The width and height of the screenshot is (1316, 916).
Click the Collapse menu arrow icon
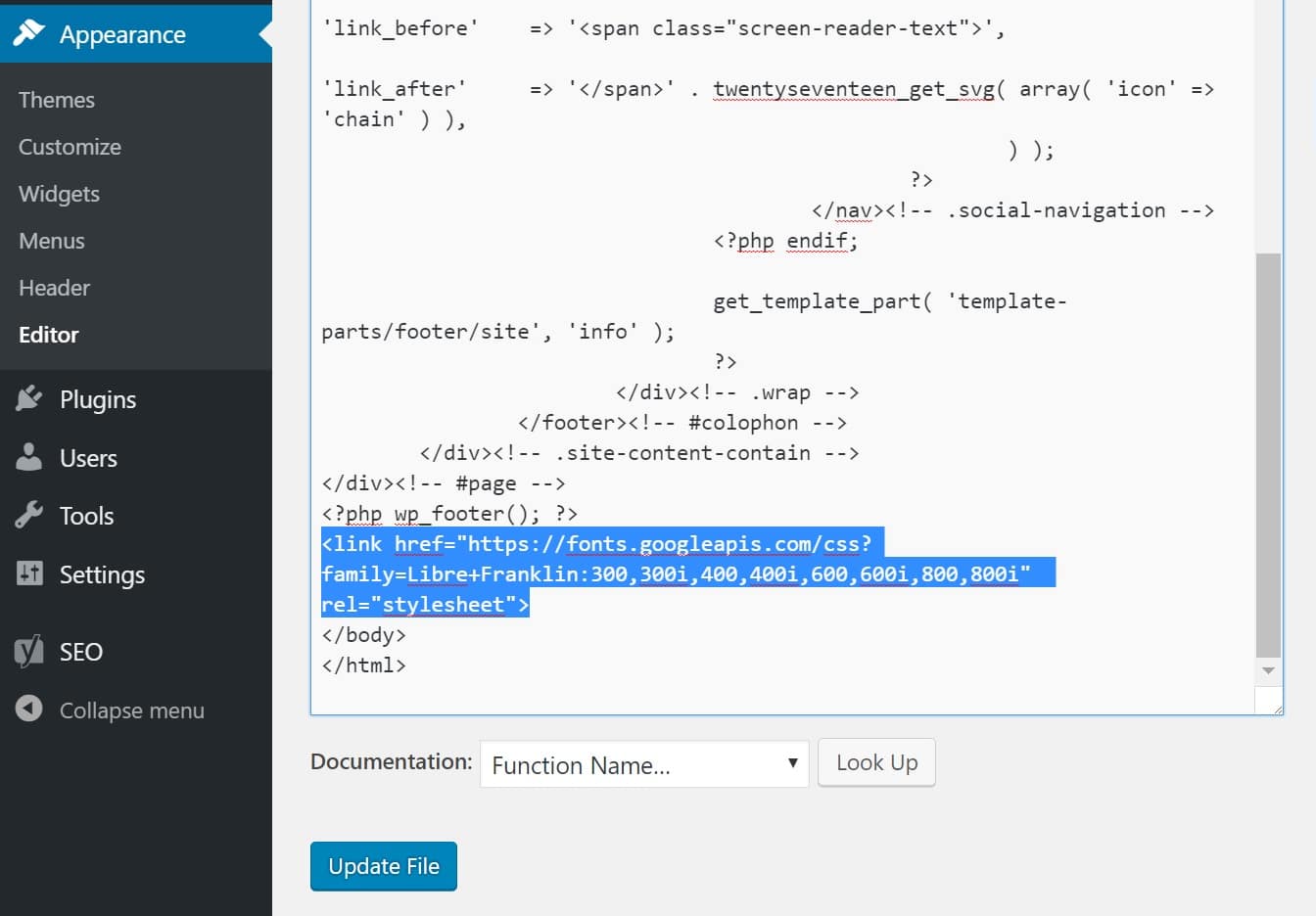click(28, 710)
